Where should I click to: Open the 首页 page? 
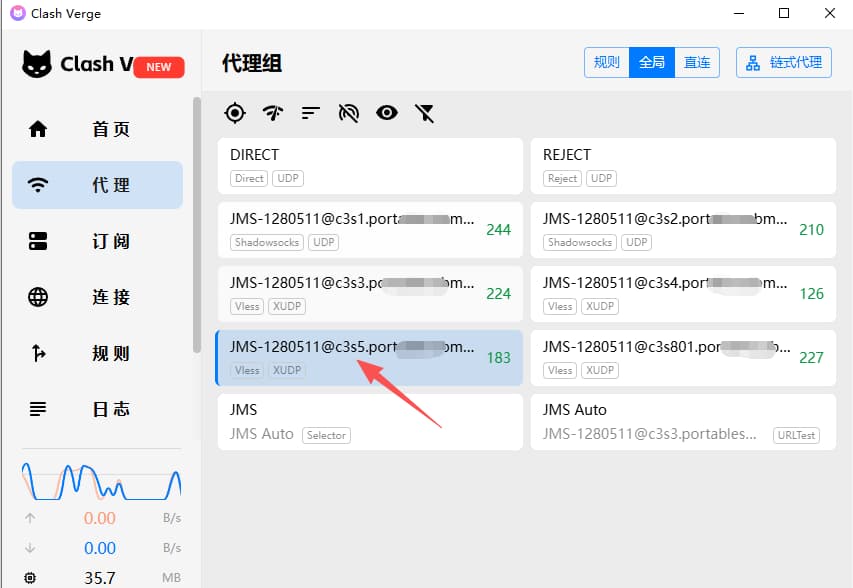[97, 129]
